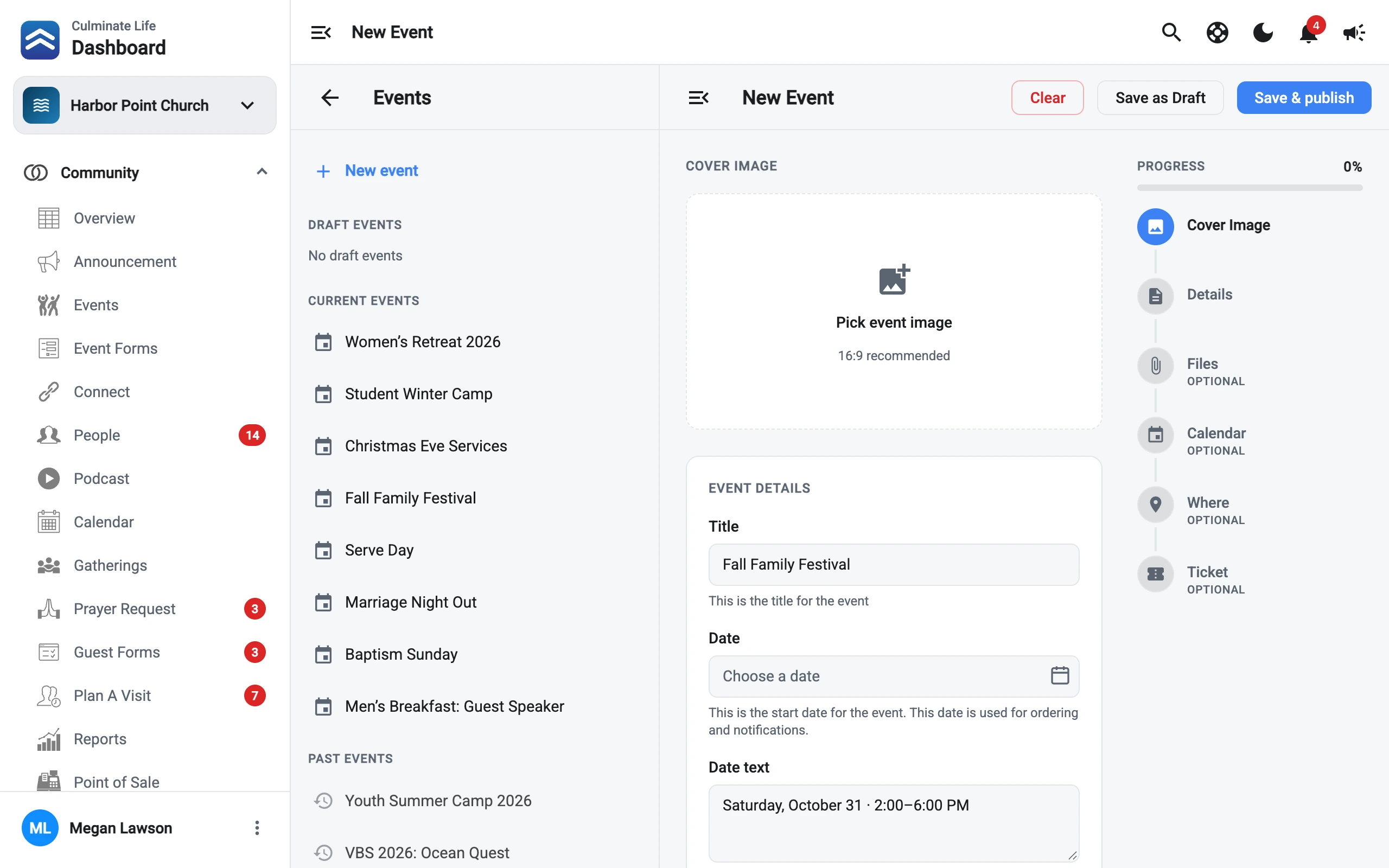Click the Point of Sale register icon
This screenshot has width=1389, height=868.
(49, 781)
